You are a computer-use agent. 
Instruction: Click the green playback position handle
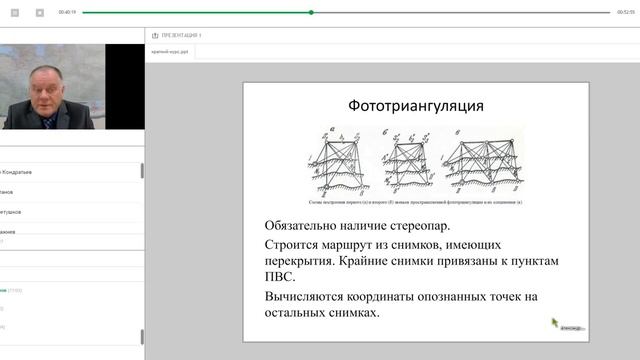pyautogui.click(x=311, y=12)
